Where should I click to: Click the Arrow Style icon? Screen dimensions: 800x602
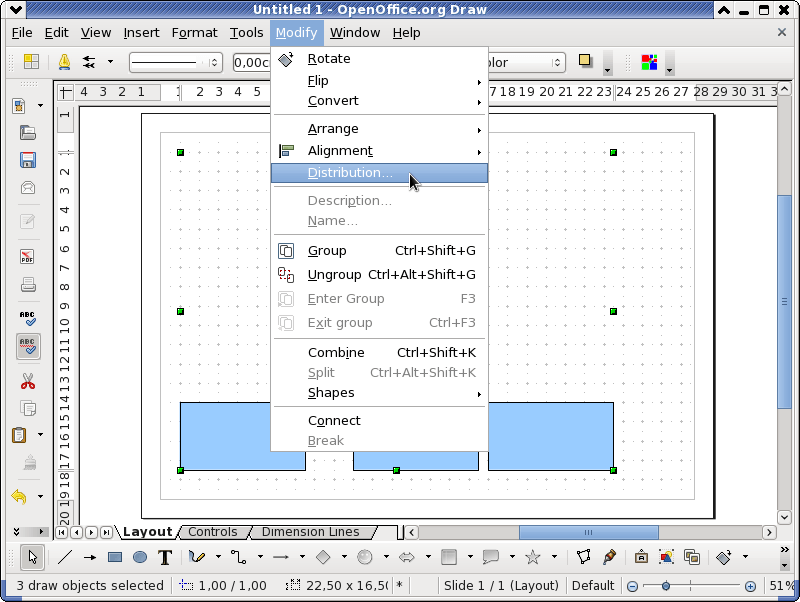(89, 62)
